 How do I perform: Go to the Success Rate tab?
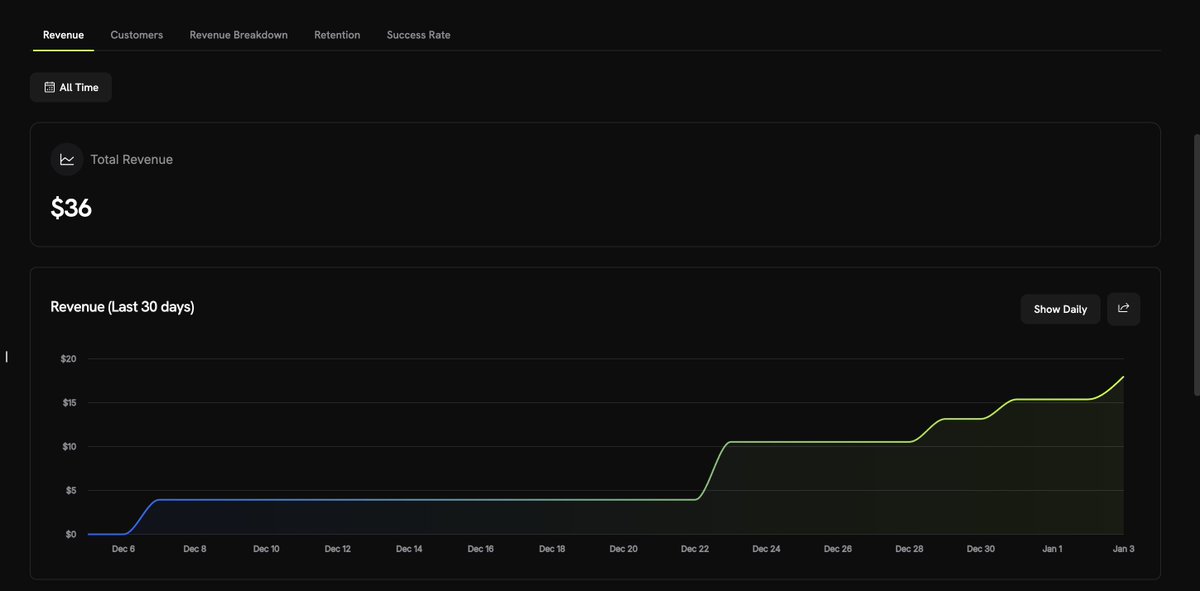tap(419, 35)
